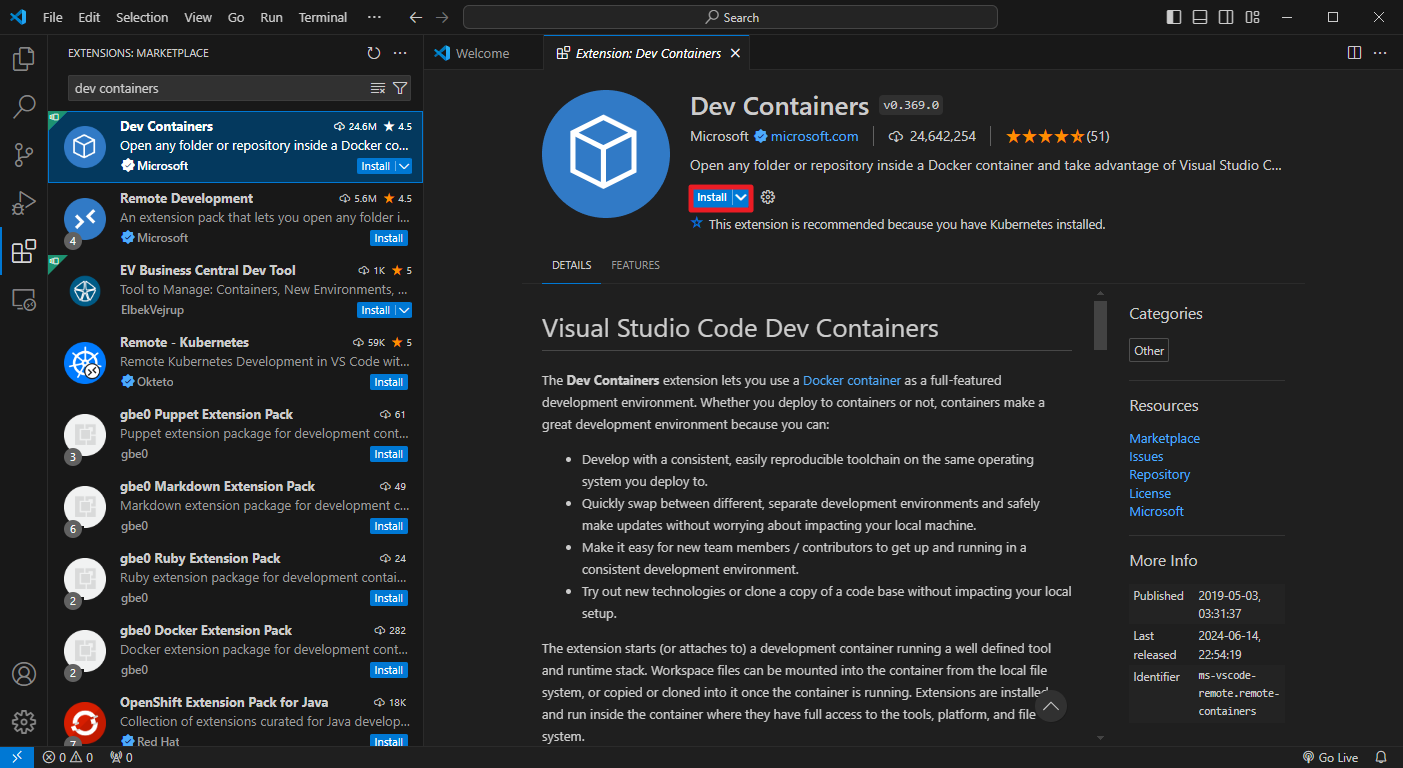Image resolution: width=1403 pixels, height=768 pixels.
Task: Open the Repository resource link
Action: point(1159,474)
